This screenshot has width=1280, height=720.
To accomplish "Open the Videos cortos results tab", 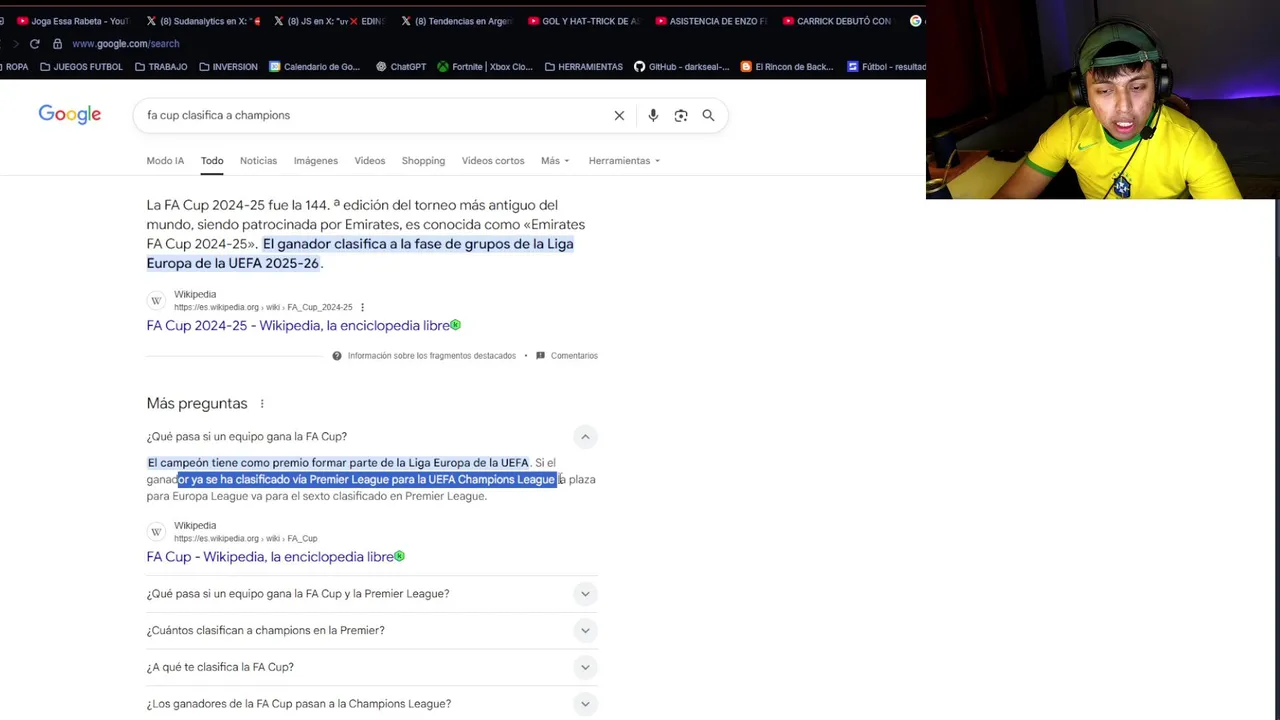I will [x=493, y=160].
